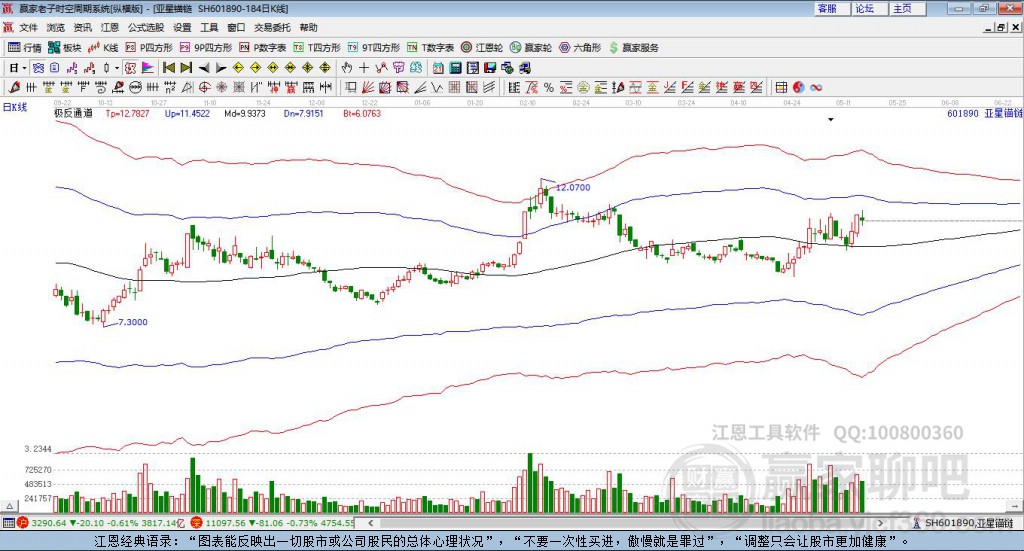
Task: Step chart left with black arrow
Action: click(x=204, y=68)
